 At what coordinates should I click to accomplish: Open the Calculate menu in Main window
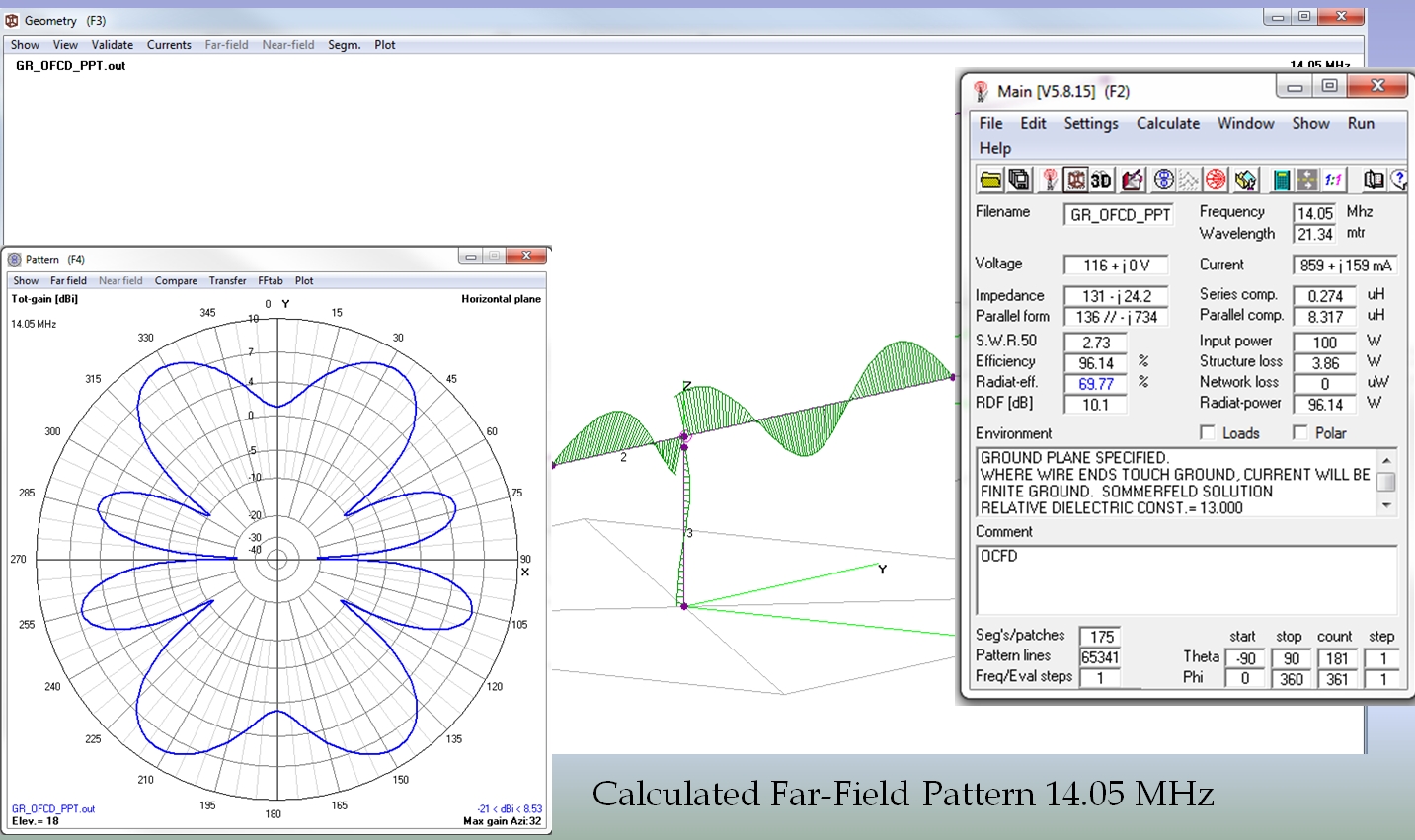[1167, 123]
